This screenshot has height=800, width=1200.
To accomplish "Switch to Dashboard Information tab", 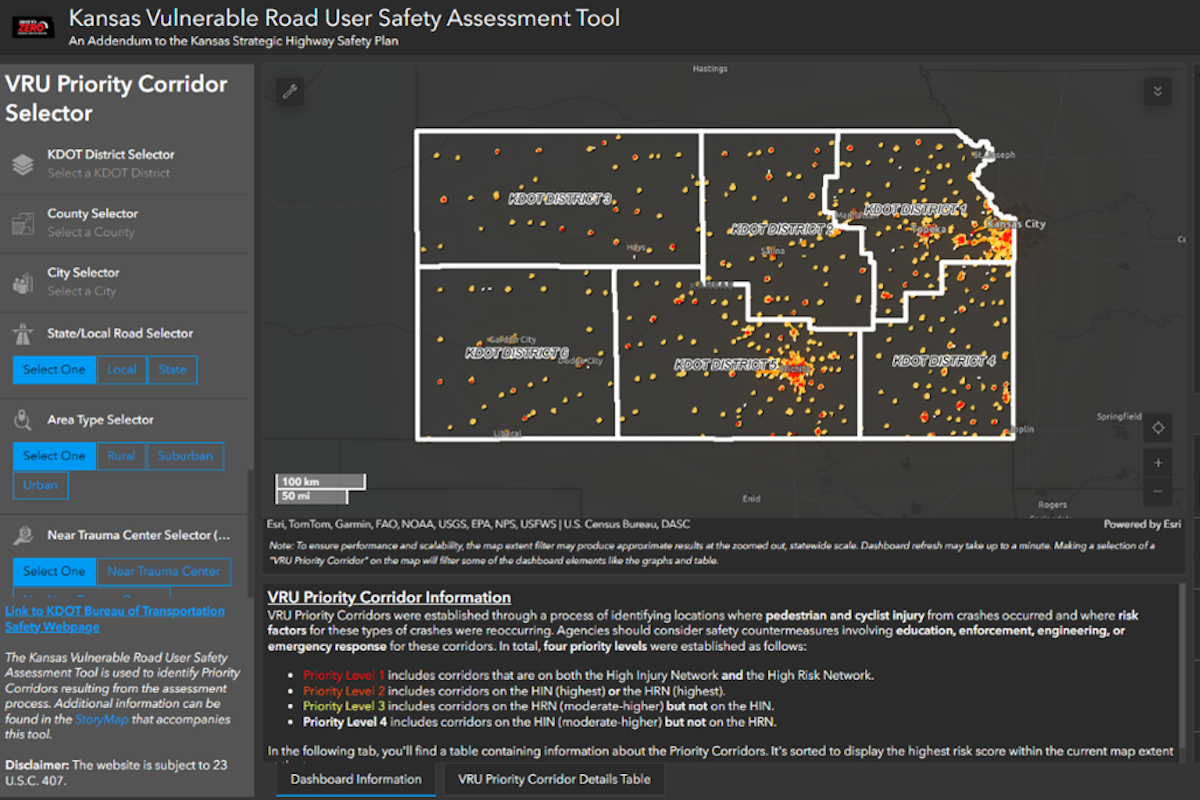I will coord(356,779).
